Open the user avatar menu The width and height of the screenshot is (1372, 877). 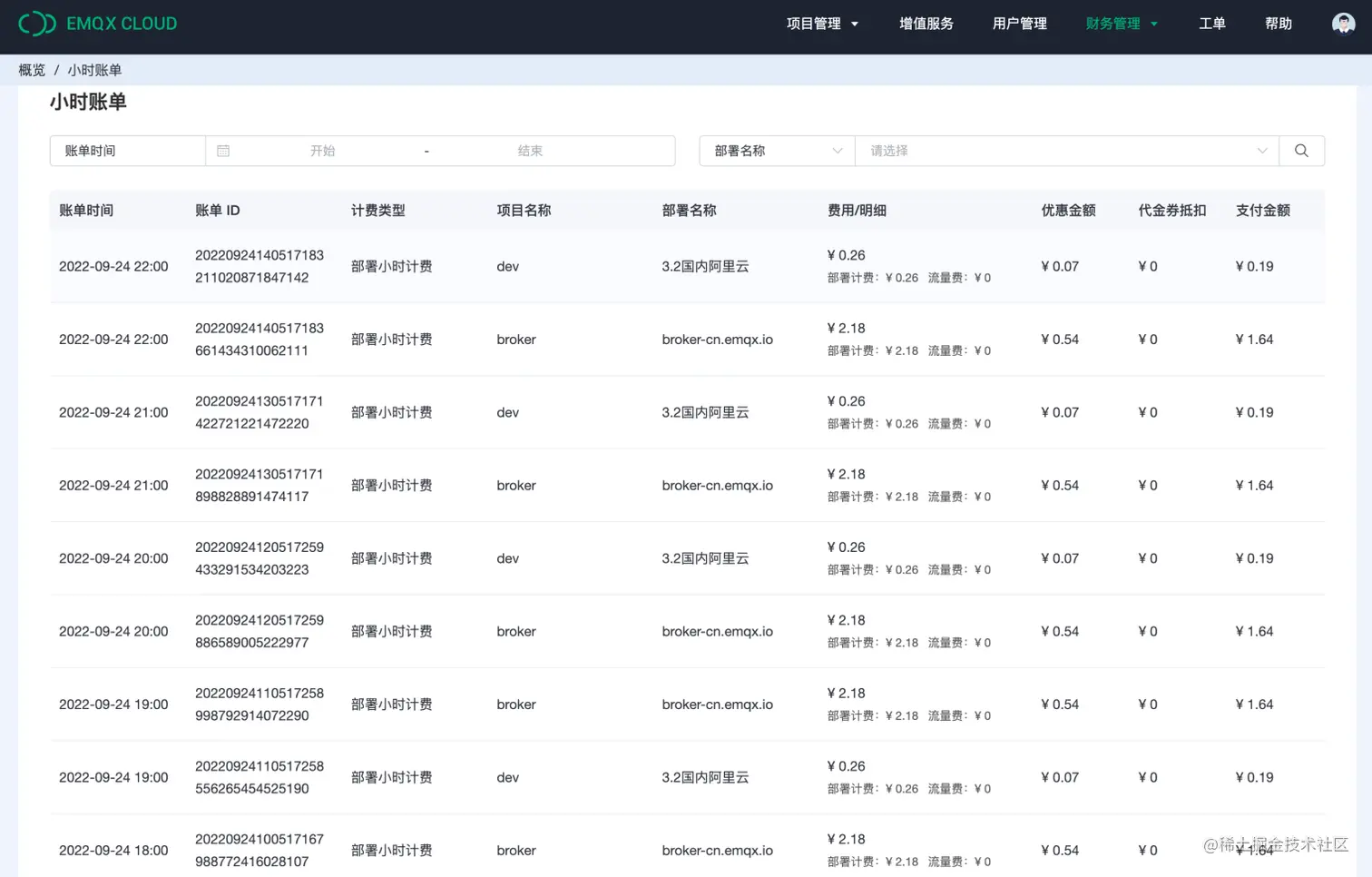point(1343,23)
